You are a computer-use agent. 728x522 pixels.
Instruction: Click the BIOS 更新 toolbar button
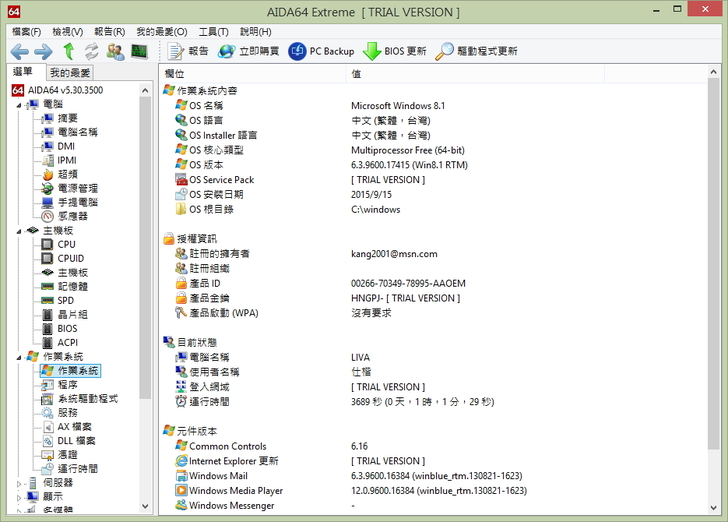tap(394, 51)
